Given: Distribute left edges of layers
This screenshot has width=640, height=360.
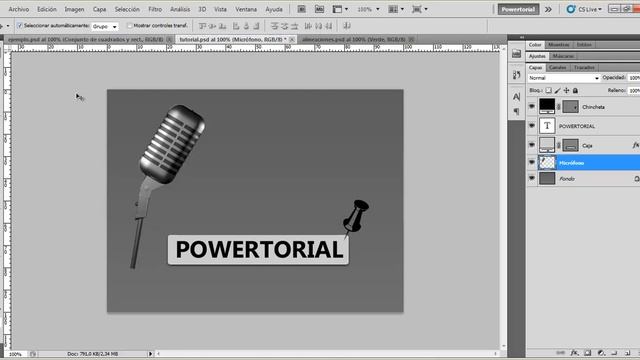Looking at the screenshot, I should 308,26.
